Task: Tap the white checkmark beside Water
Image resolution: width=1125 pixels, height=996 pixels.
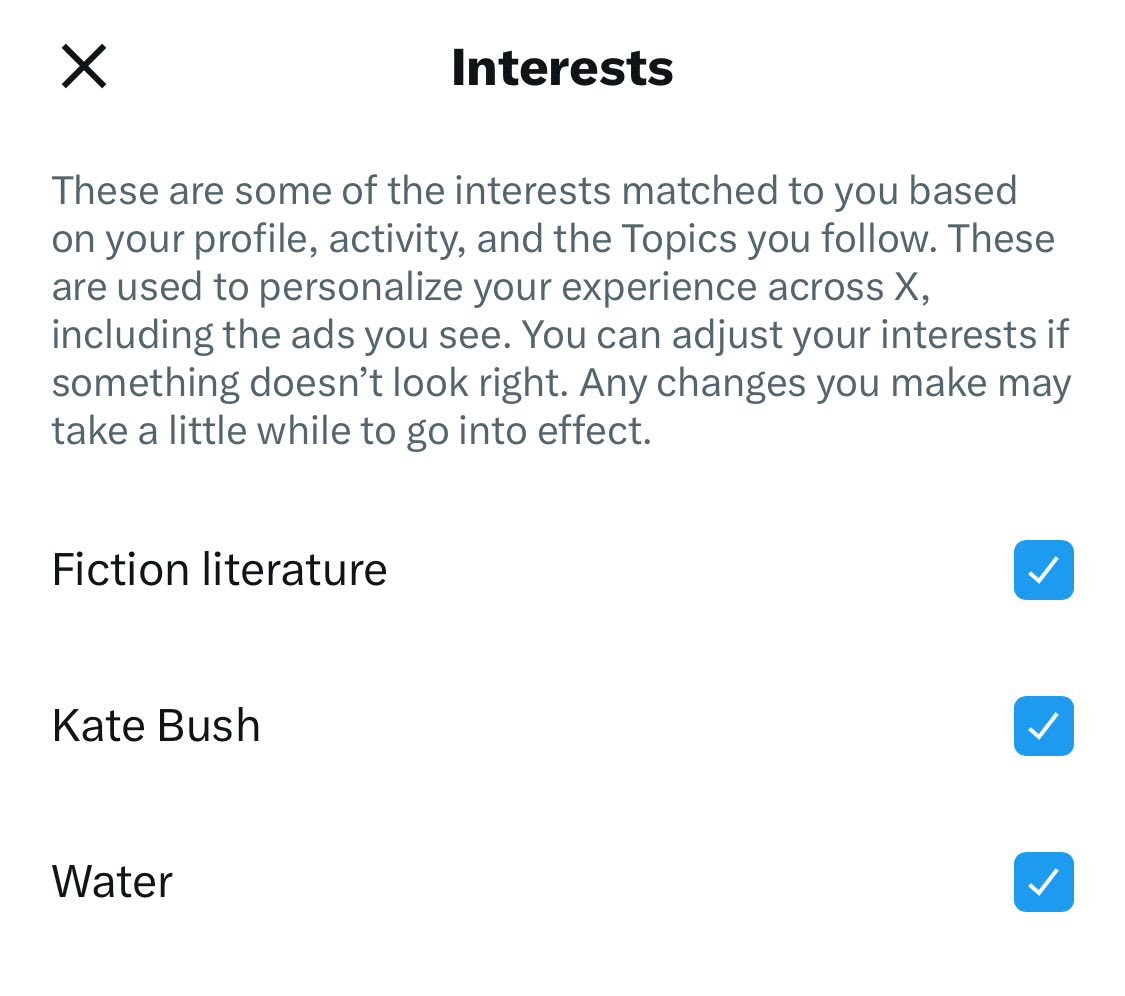Action: click(x=1043, y=882)
